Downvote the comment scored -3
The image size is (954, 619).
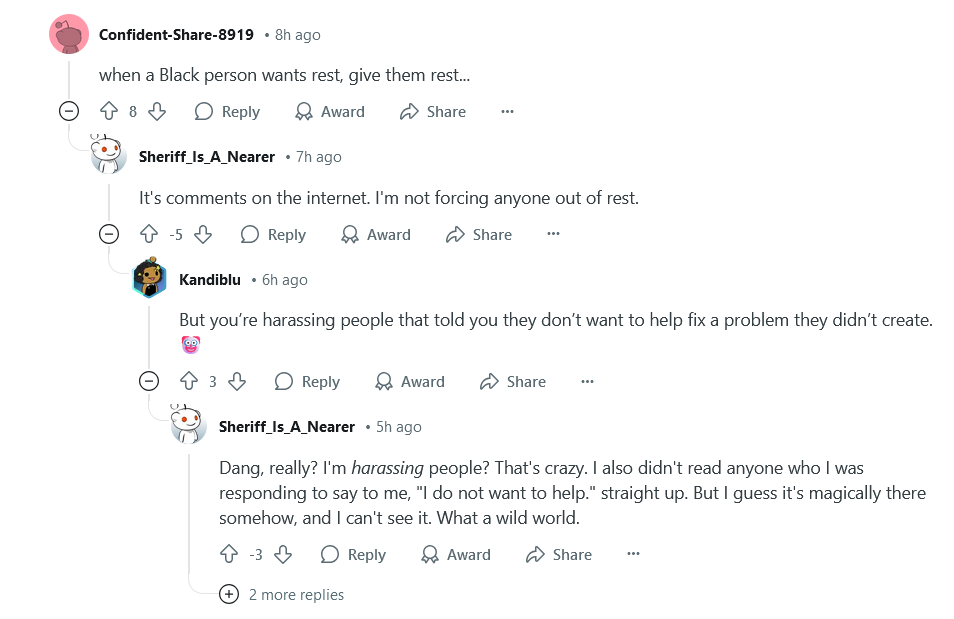tap(283, 554)
